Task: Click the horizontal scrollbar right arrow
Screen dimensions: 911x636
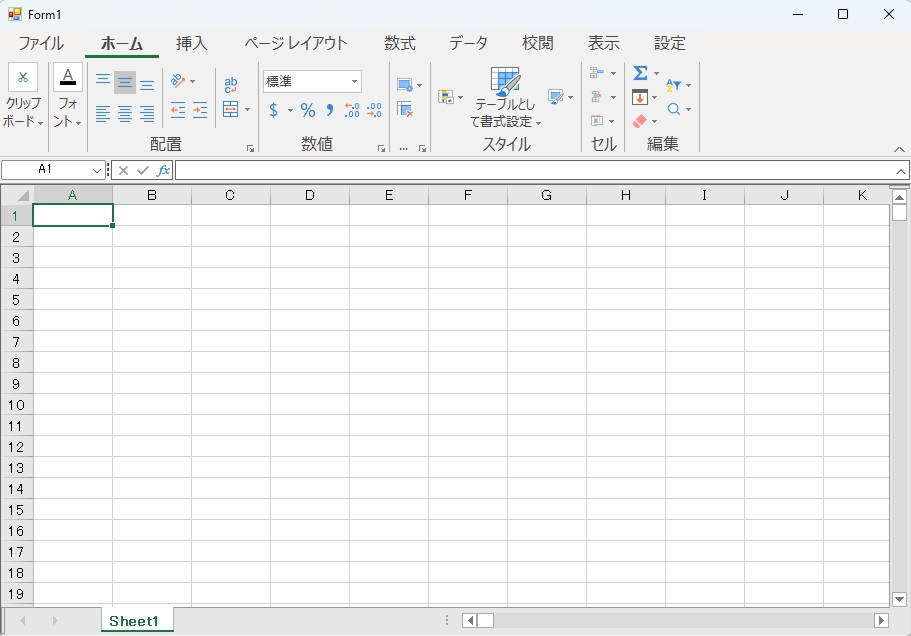Action: point(881,620)
